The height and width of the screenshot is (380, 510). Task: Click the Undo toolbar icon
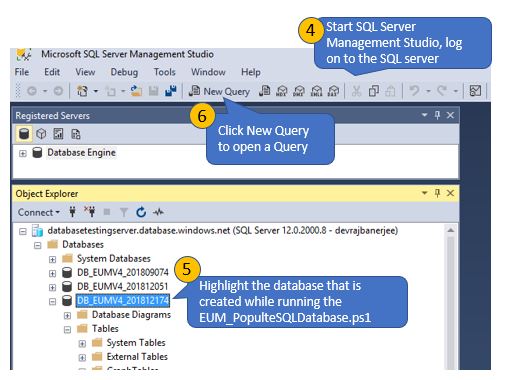[414, 91]
